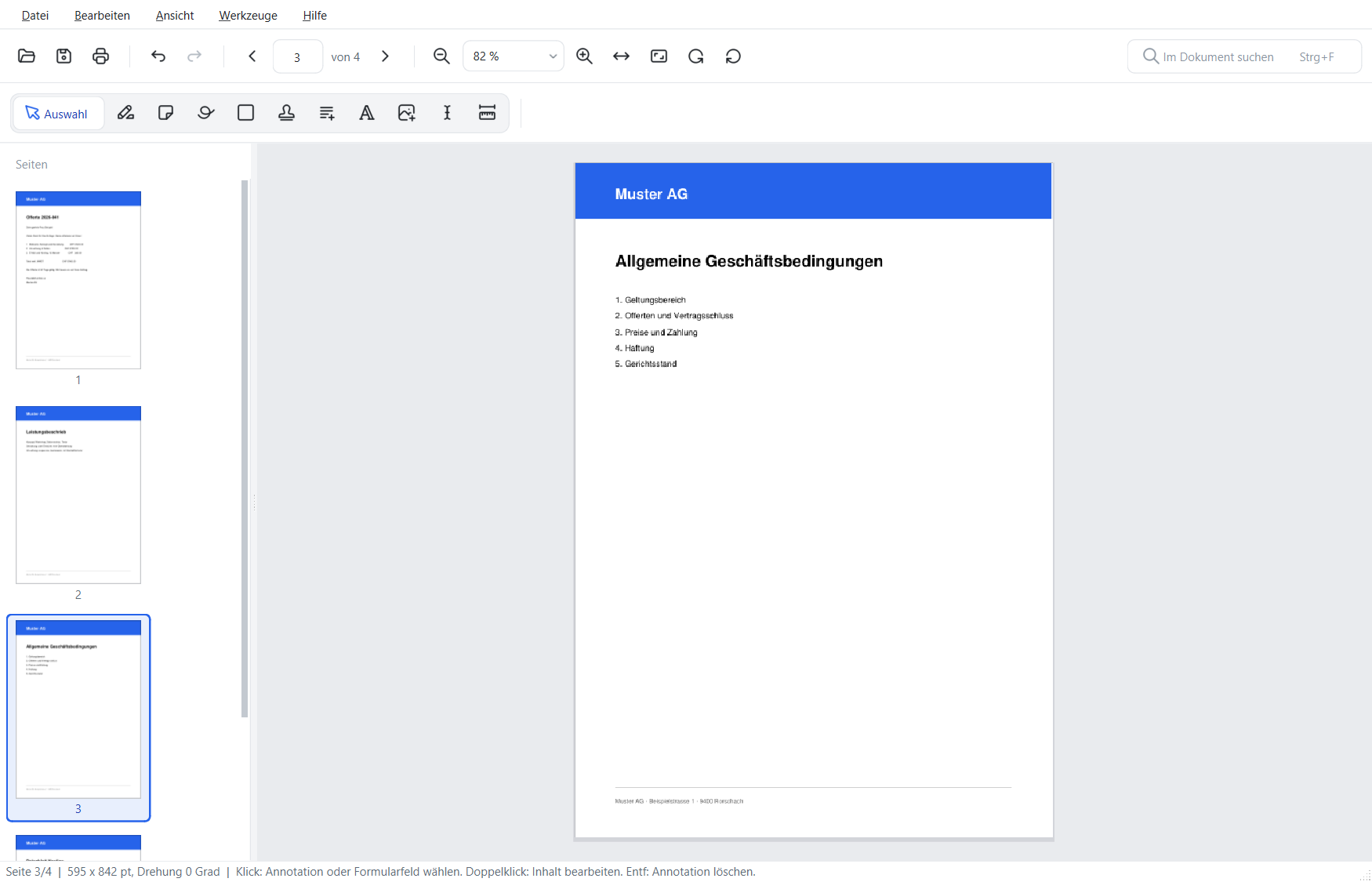Click the line '2. Offerten und Vertragsschluss'
The image size is (1372, 882).
tap(674, 316)
